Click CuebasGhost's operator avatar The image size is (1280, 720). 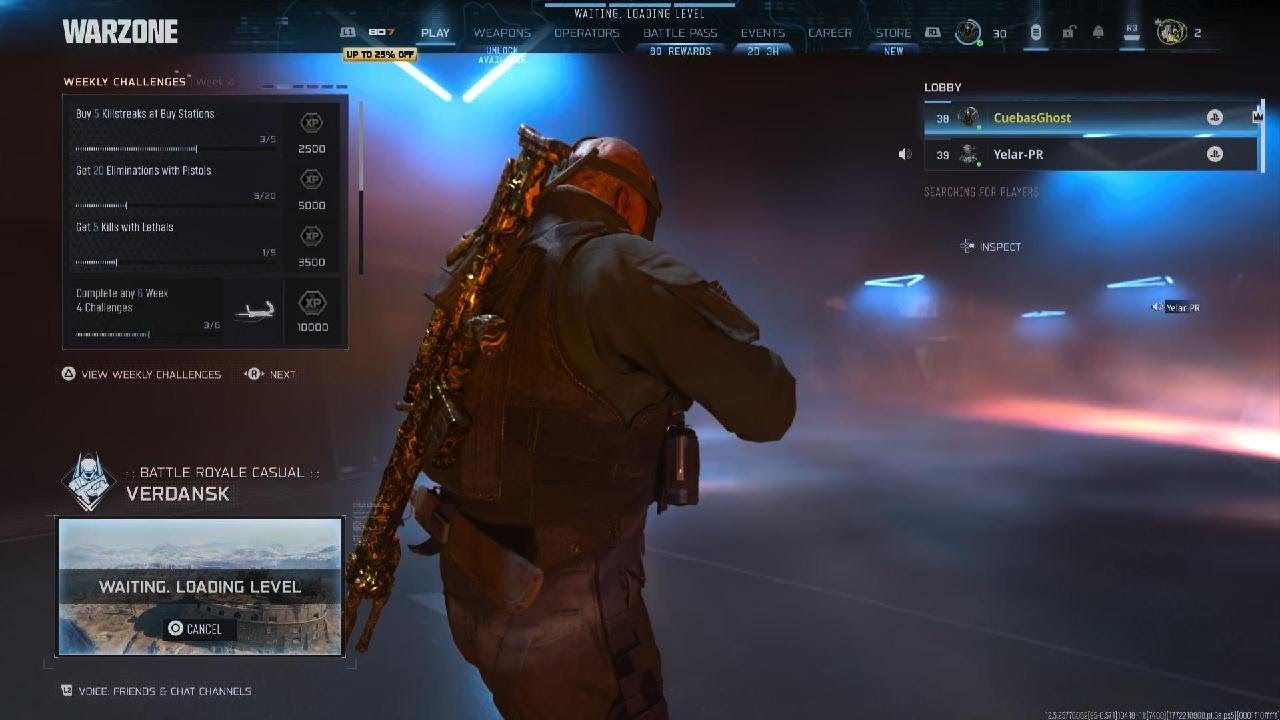click(x=968, y=118)
